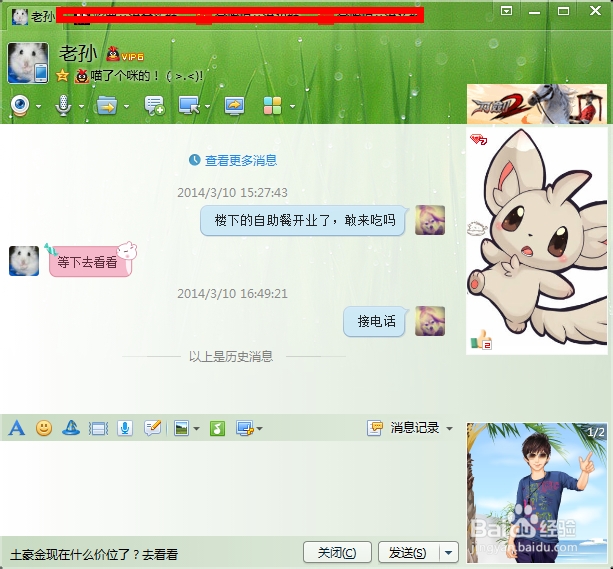Click my avatar beside 自助餐 message
Image resolution: width=613 pixels, height=569 pixels.
coord(430,220)
